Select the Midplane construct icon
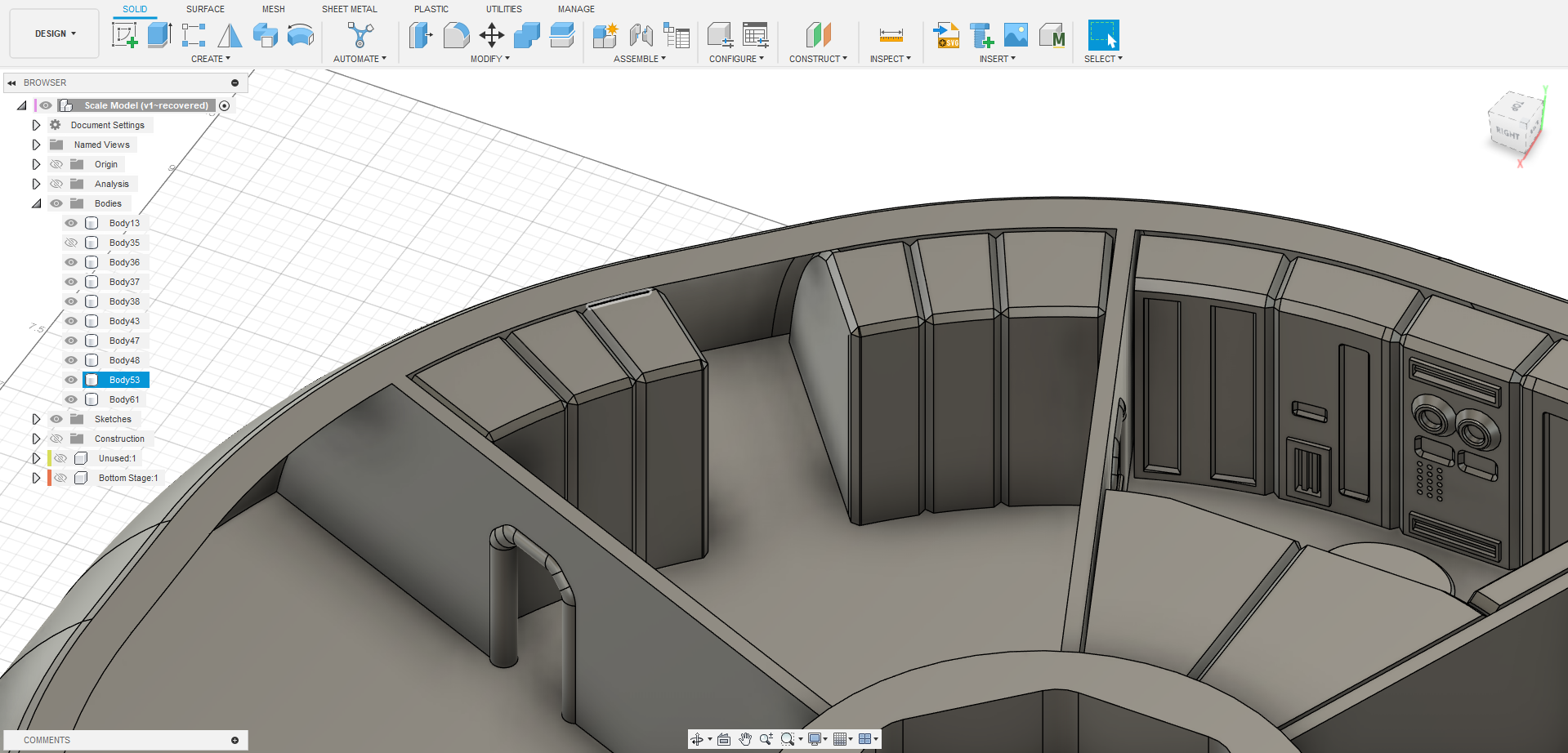Screen dimensions: 1568x753 click(818, 34)
